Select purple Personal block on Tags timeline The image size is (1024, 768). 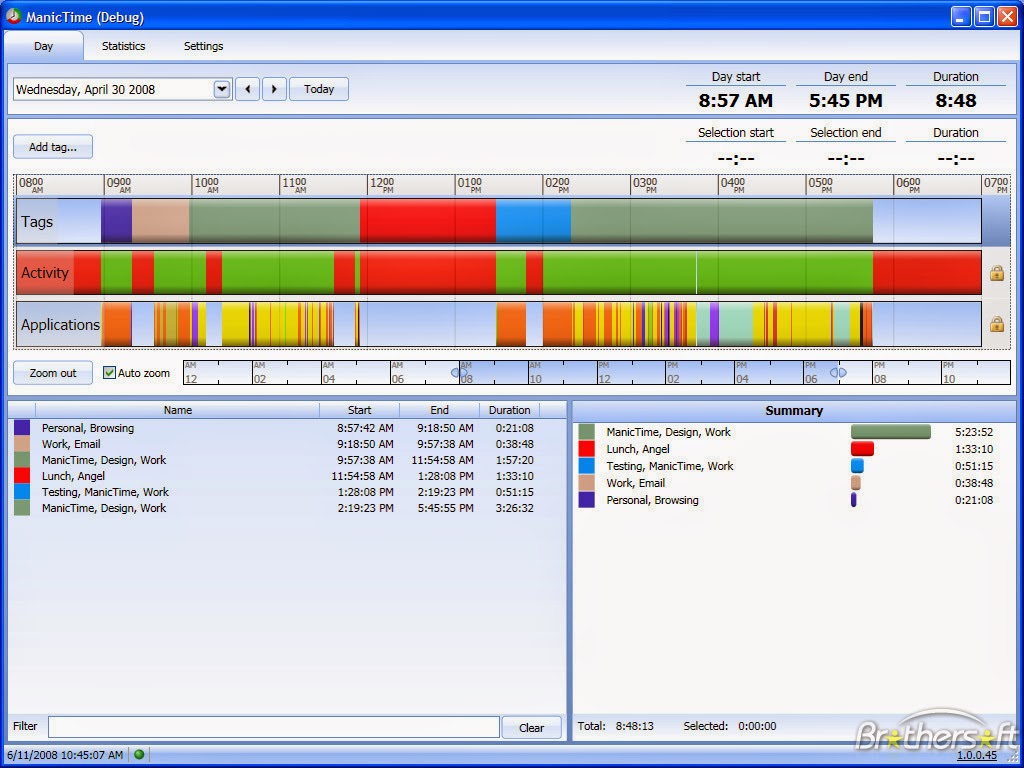click(x=116, y=221)
